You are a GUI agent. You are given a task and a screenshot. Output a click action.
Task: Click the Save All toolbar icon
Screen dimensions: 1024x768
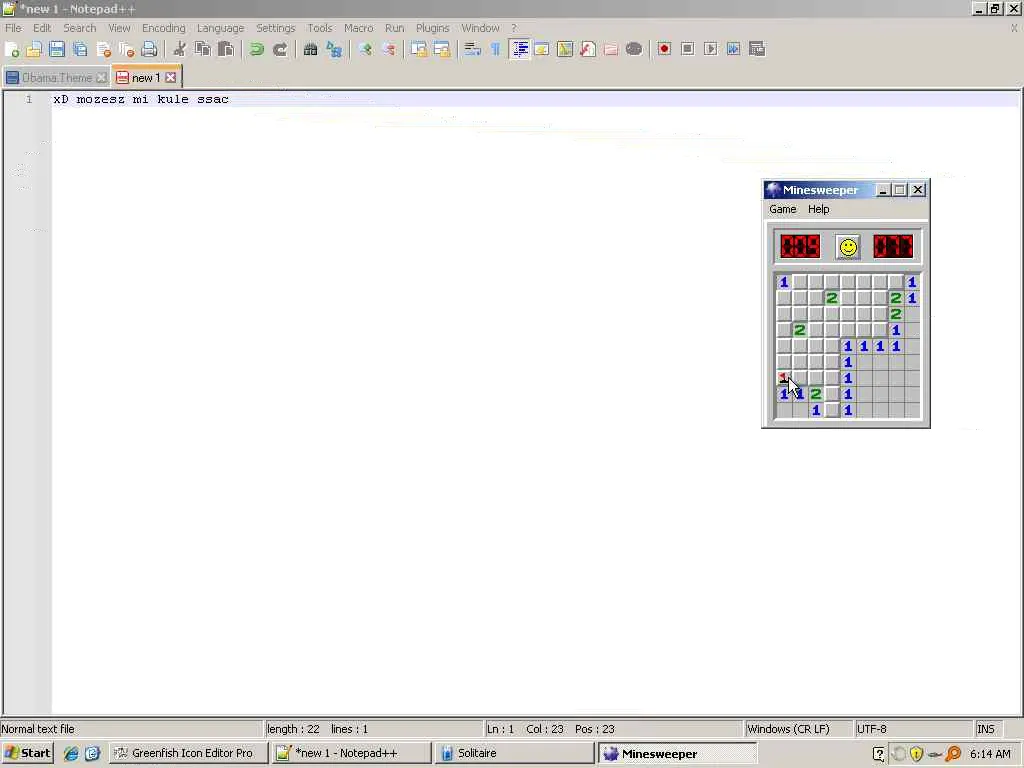(x=80, y=49)
